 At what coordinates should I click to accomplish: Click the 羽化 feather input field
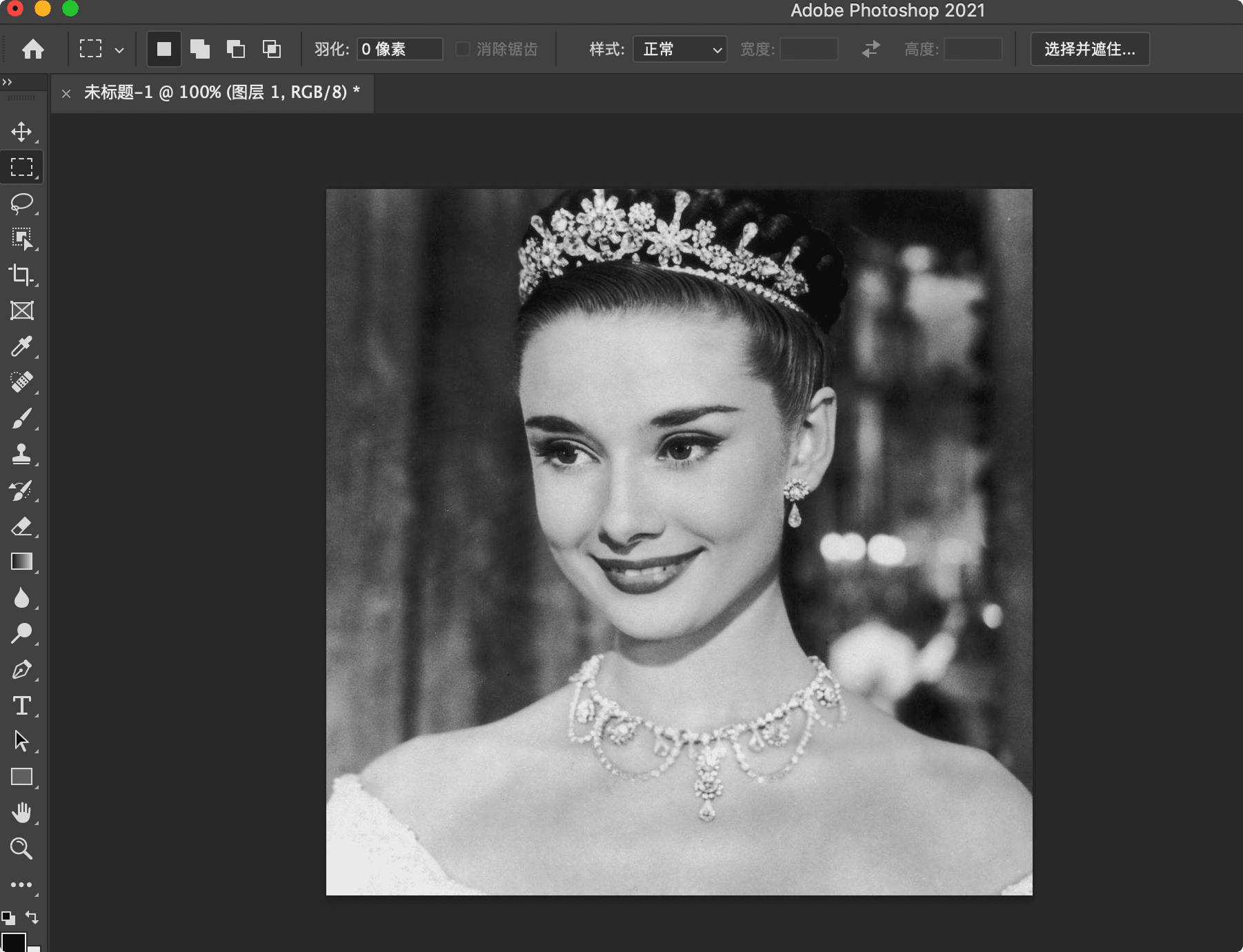tap(400, 49)
